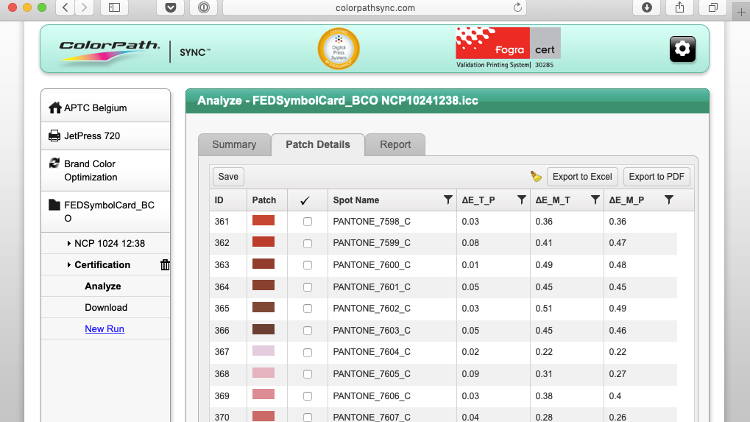Open a new tab with plus button

pyautogui.click(x=741, y=11)
